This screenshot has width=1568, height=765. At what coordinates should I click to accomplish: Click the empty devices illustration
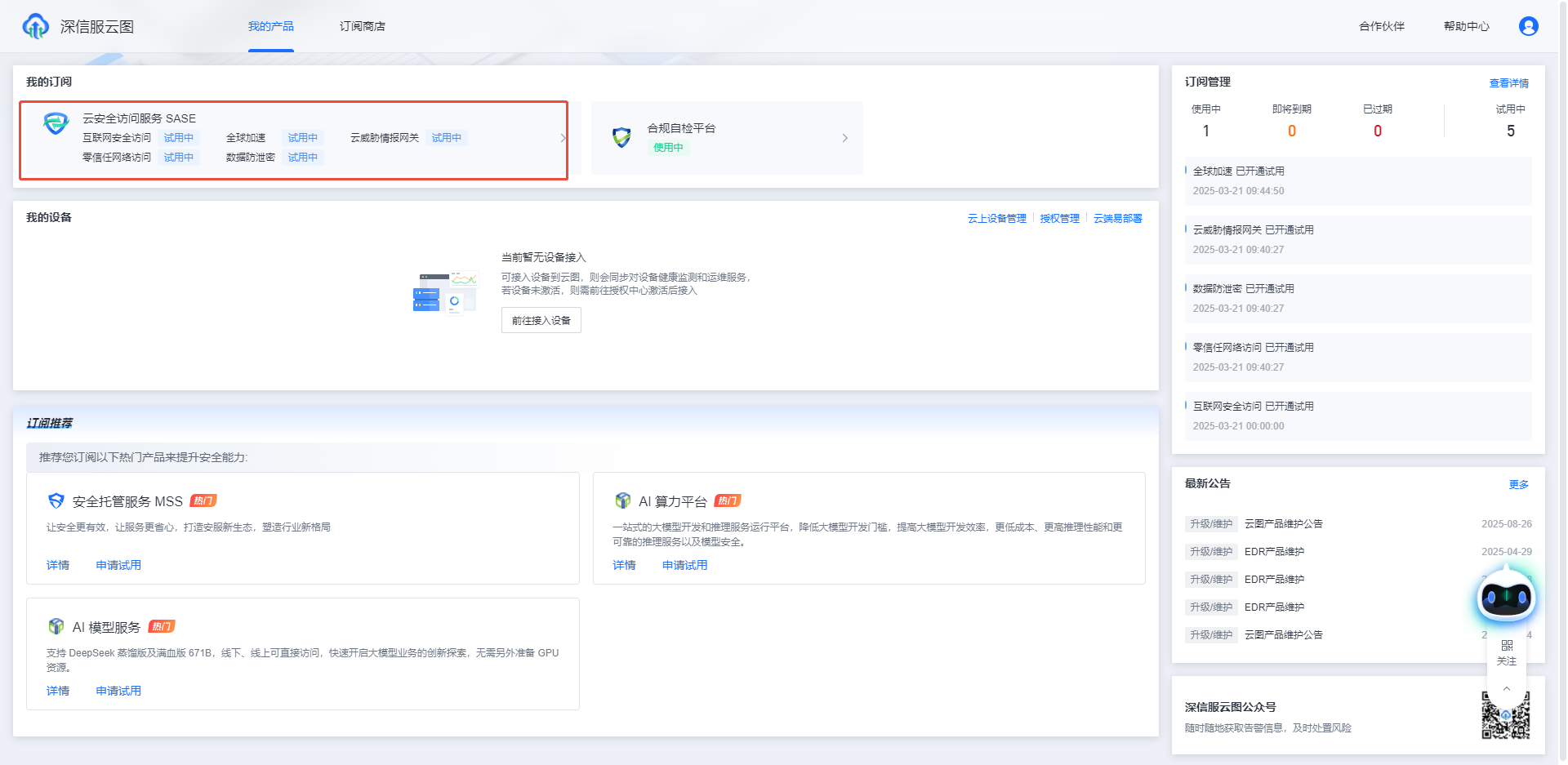click(x=445, y=292)
